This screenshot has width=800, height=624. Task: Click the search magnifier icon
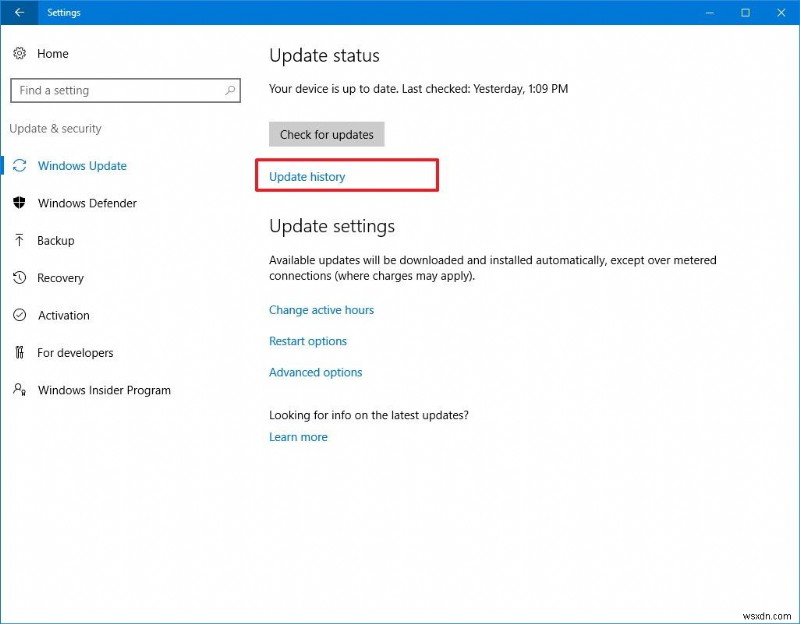point(229,90)
